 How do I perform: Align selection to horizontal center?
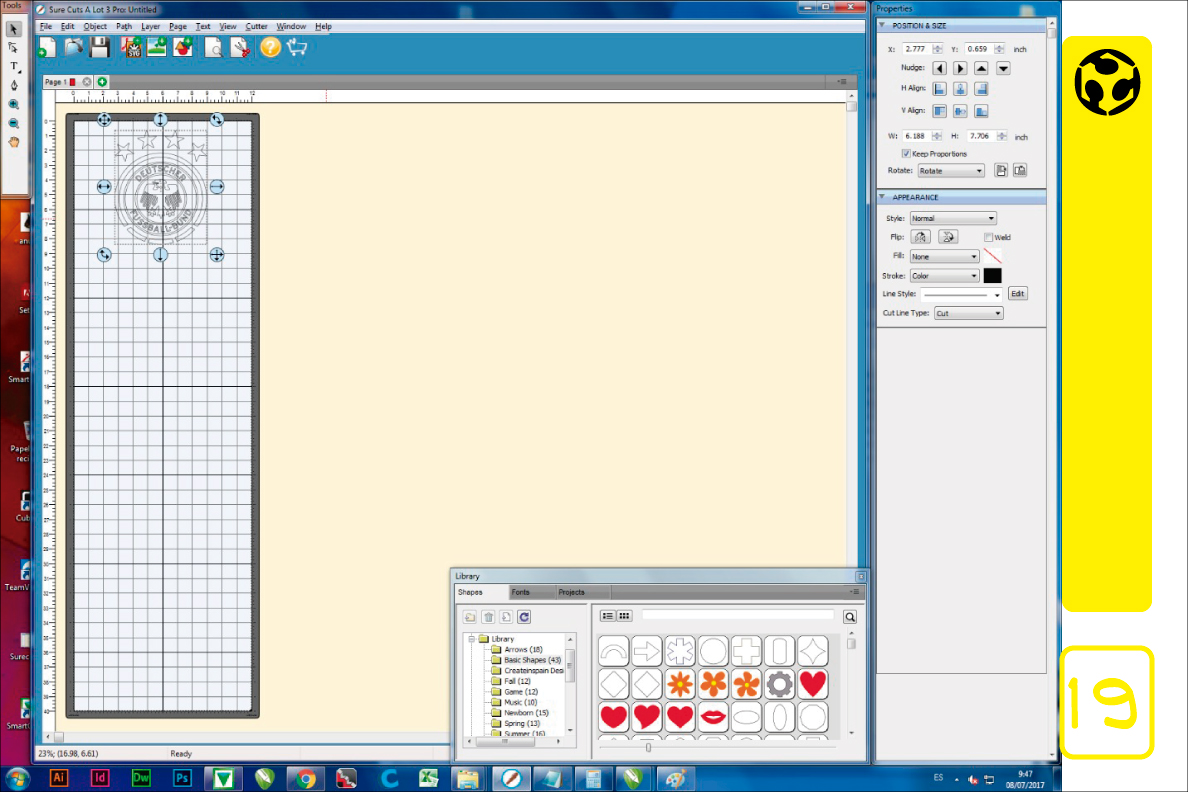tap(961, 89)
